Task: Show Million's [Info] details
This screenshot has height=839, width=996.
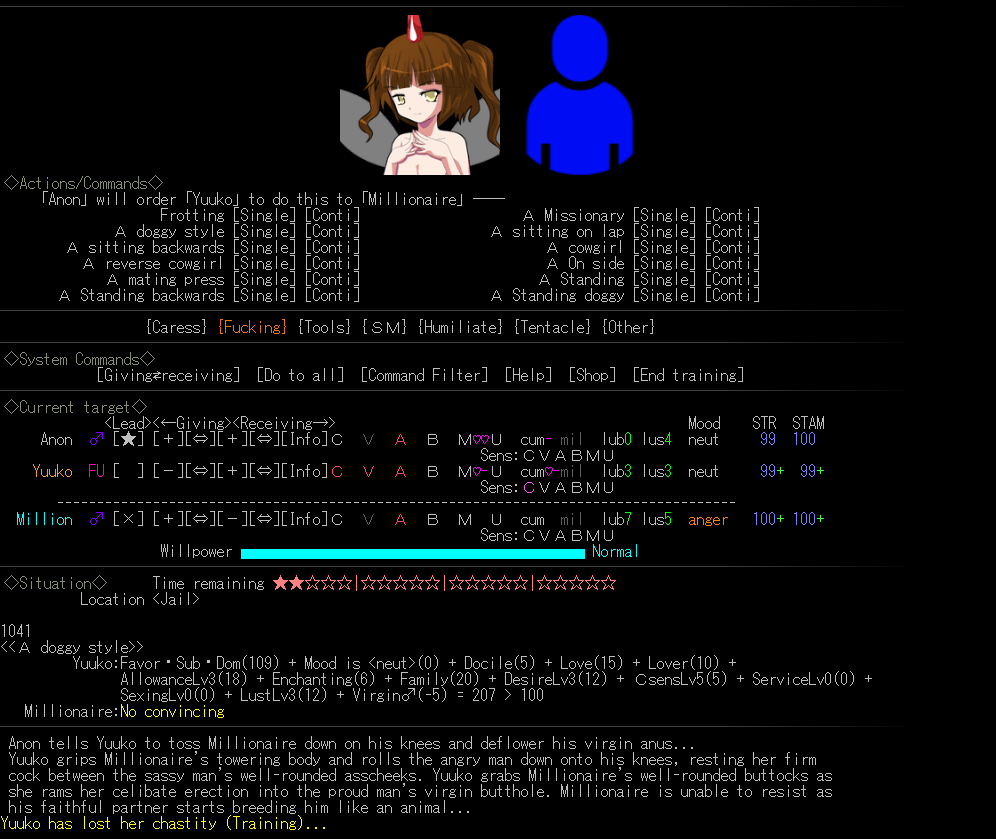Action: pos(304,519)
